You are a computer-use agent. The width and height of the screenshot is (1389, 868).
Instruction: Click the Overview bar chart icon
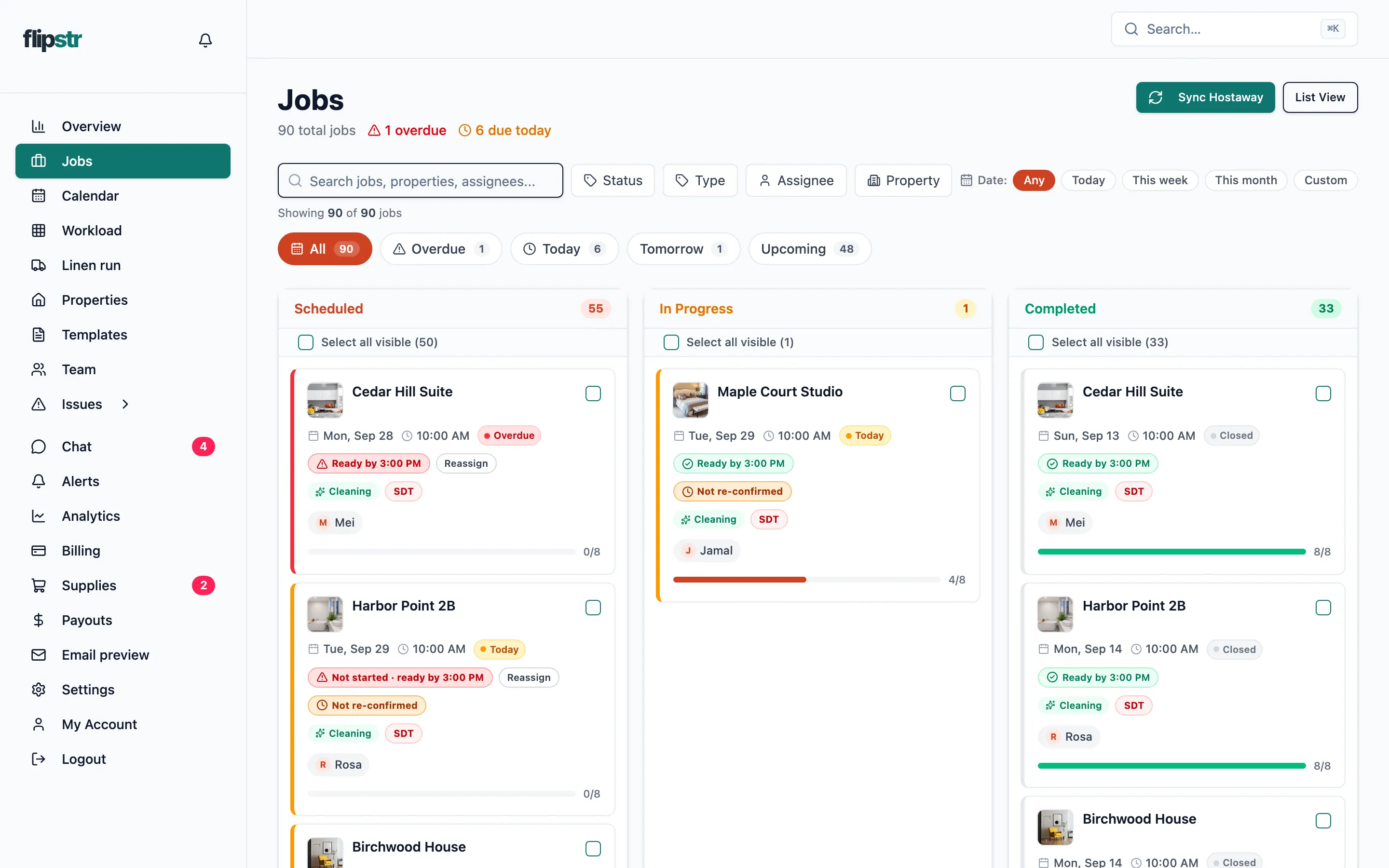39,126
